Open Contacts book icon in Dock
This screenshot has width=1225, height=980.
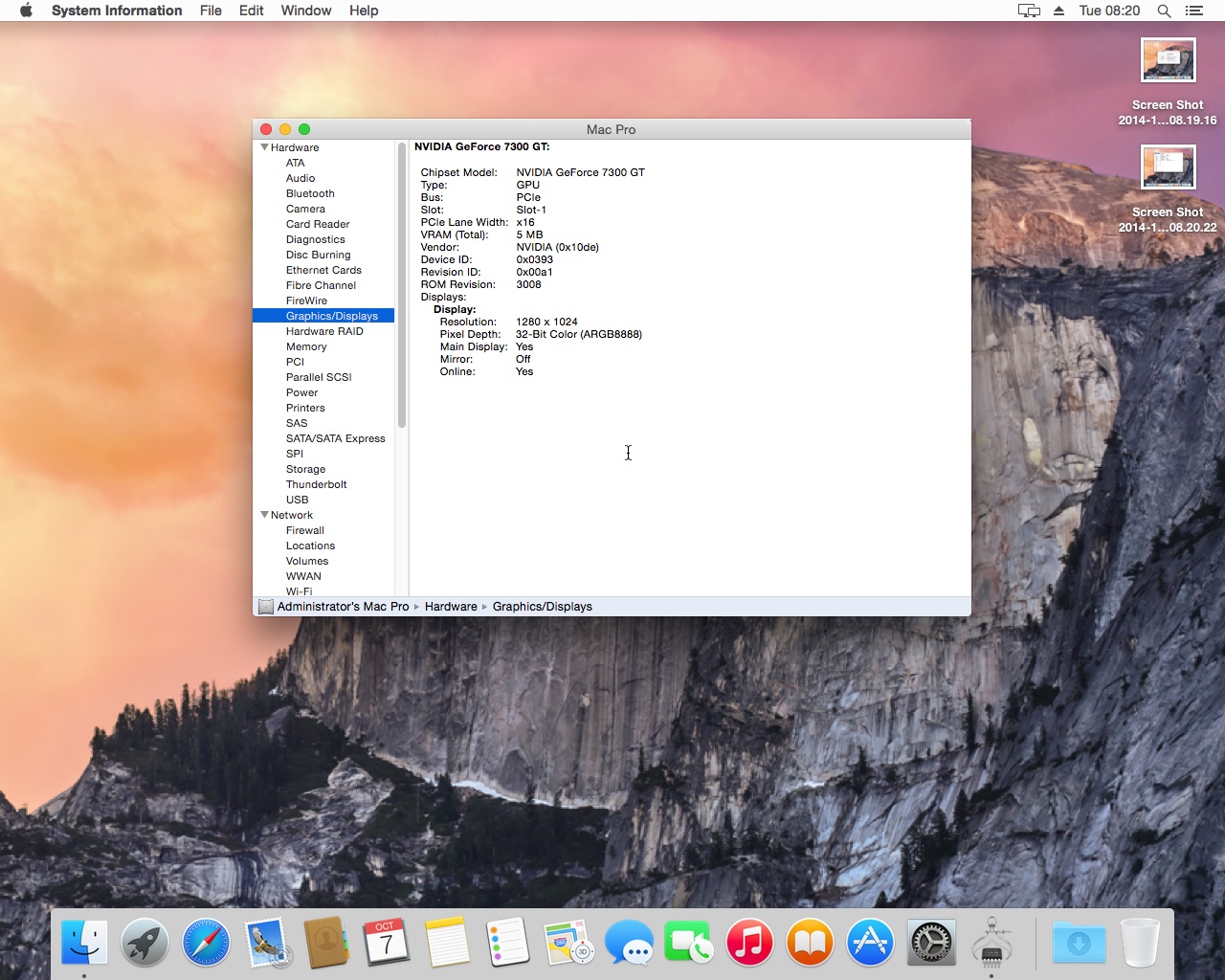coord(327,943)
